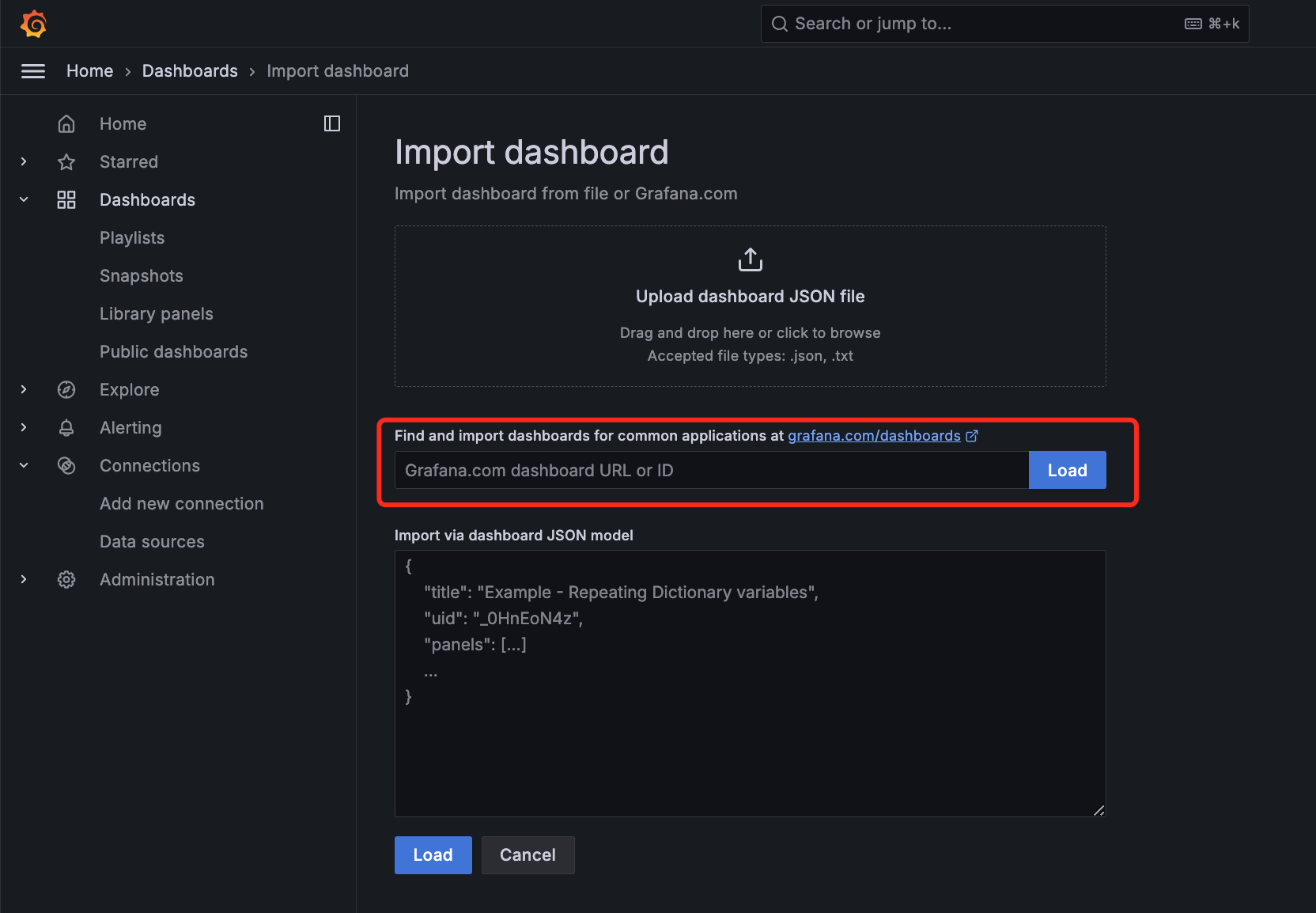
Task: Click the Home house icon in sidebar
Action: (x=66, y=124)
